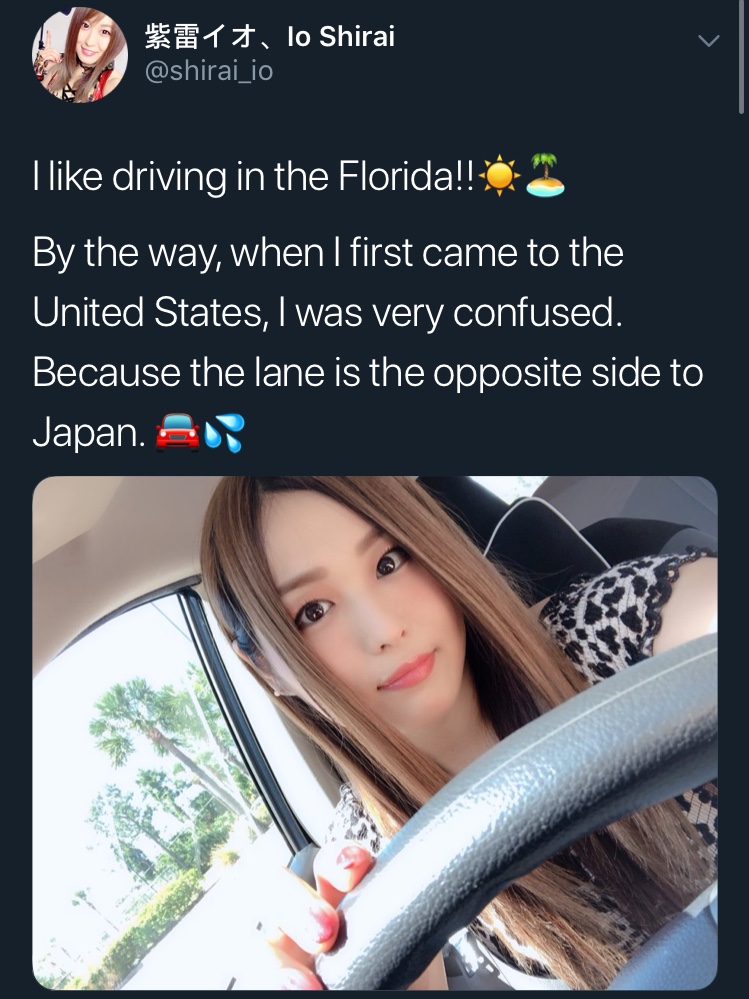Click the blue sweat droplets emoji

click(224, 432)
